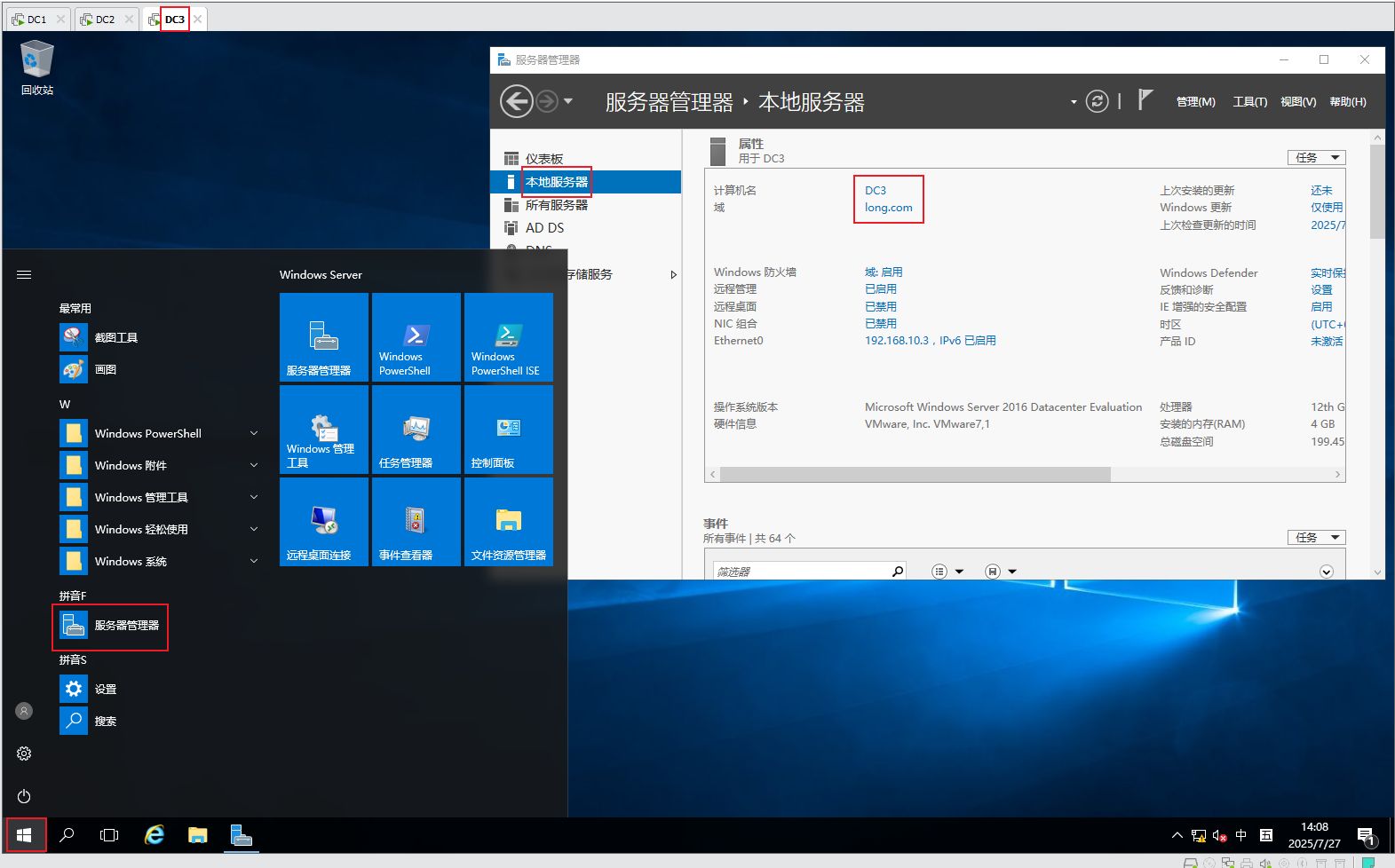
Task: Click the 域: 启用 firewall link
Action: click(x=884, y=272)
